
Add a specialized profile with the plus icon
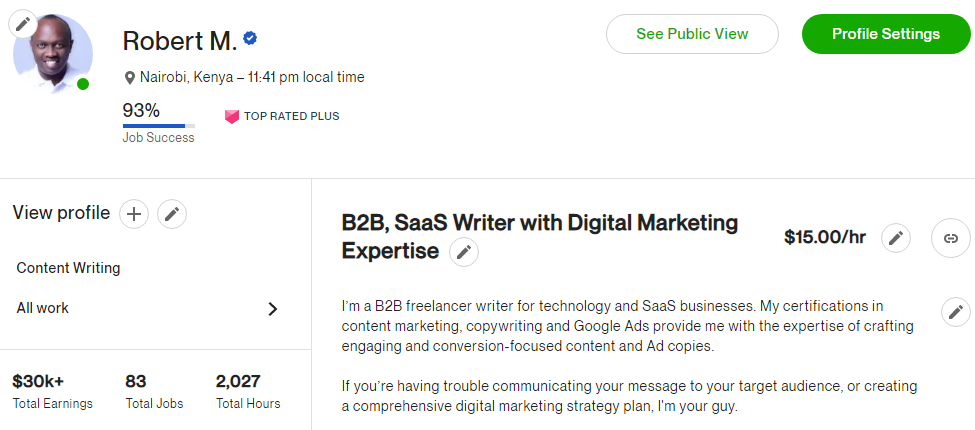[x=134, y=213]
